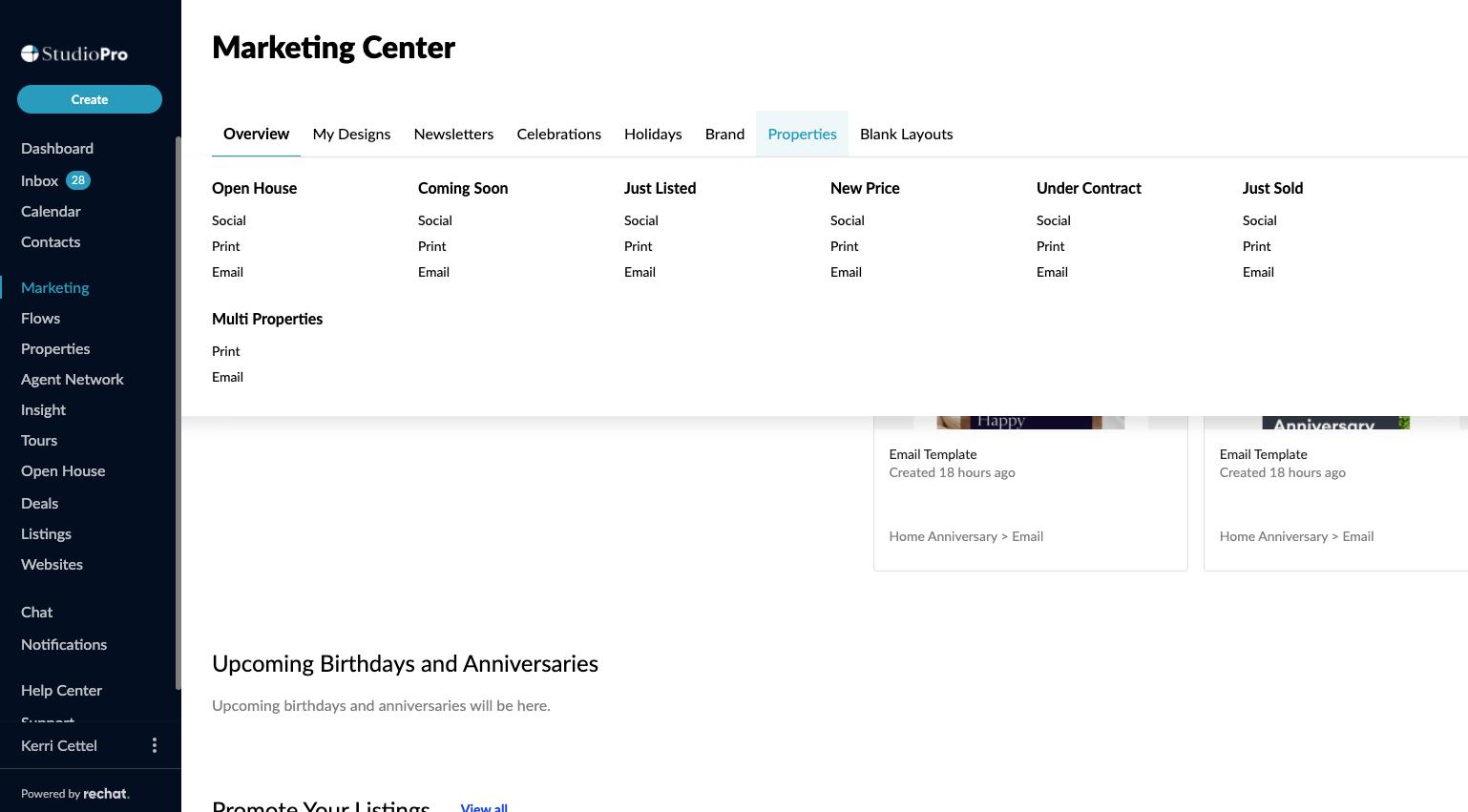Choose Print under New Price
The width and height of the screenshot is (1468, 812).
845,246
